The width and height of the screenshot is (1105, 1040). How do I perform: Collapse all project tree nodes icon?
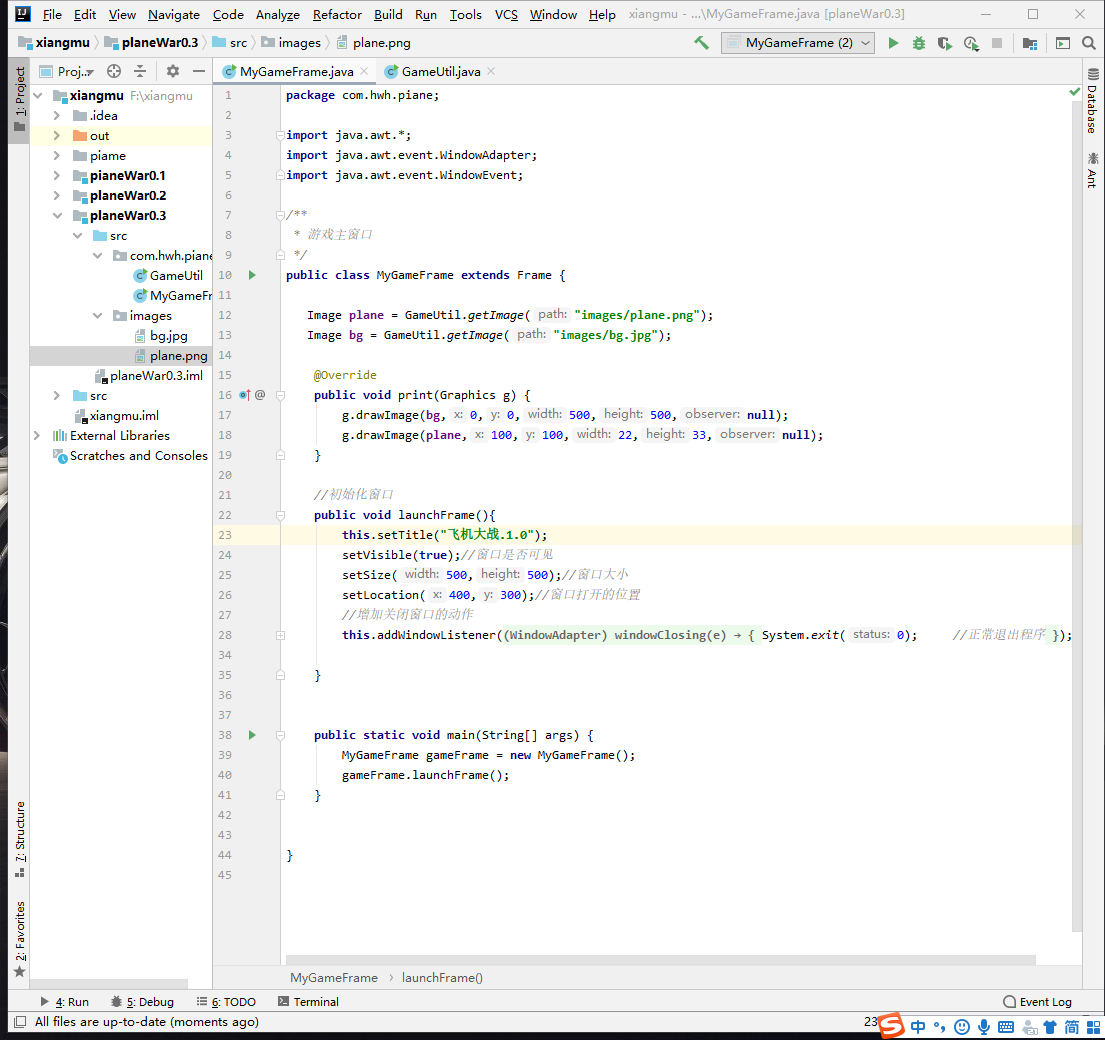click(x=140, y=71)
